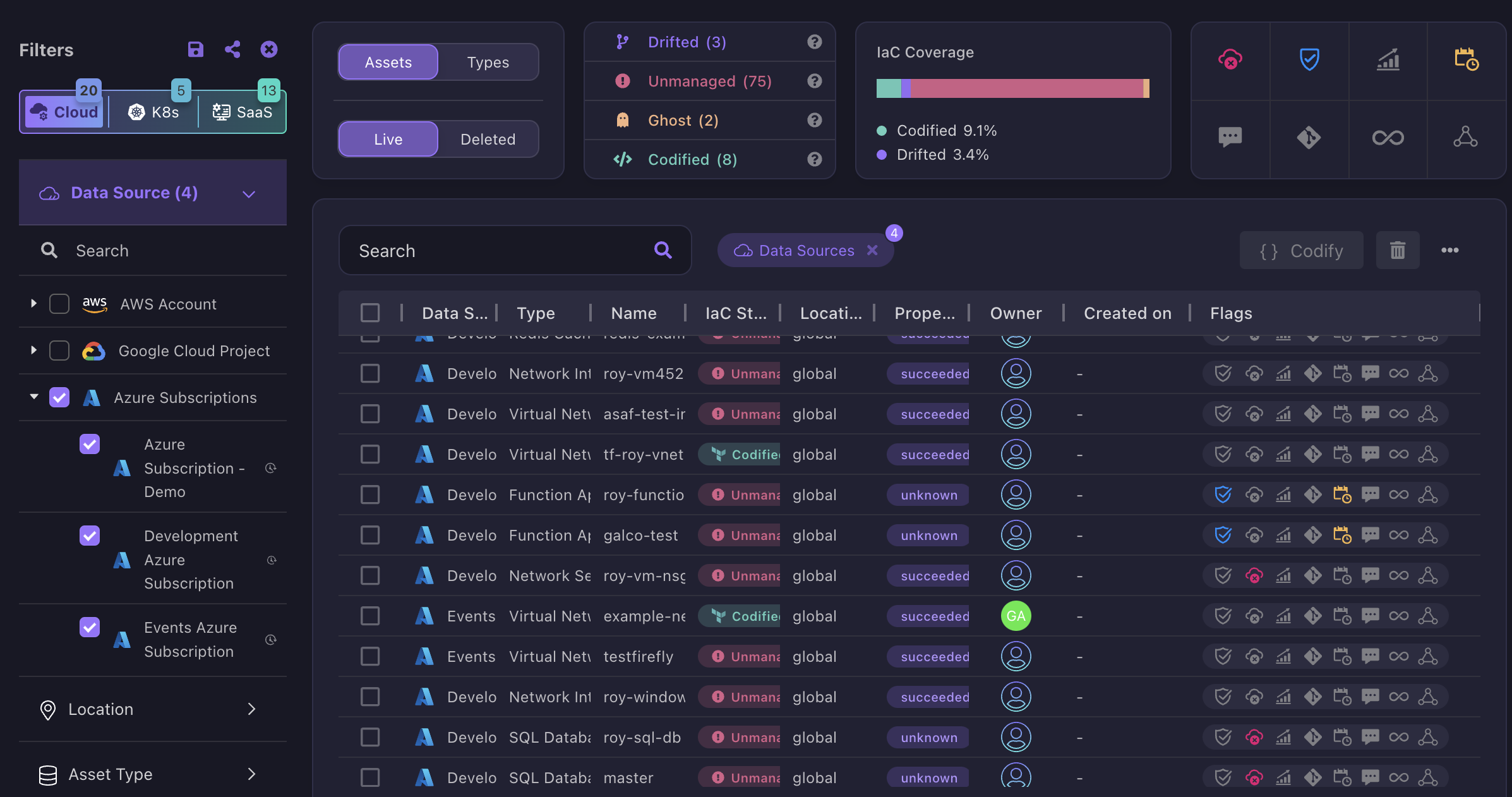Screen dimensions: 1512x797
Task: Switch to the Deleted tab
Action: (x=488, y=139)
